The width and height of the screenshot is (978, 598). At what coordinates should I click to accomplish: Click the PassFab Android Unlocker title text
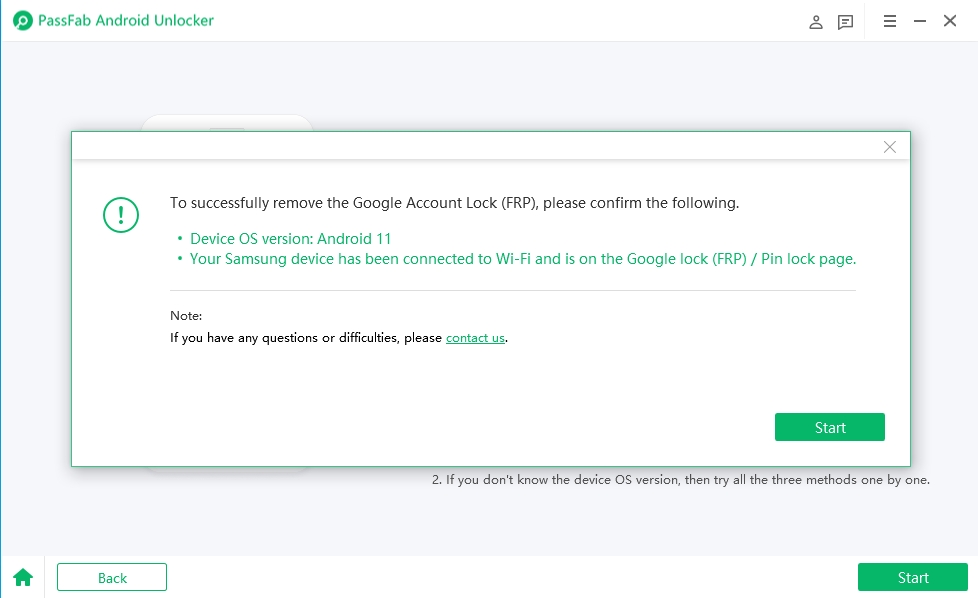(127, 21)
